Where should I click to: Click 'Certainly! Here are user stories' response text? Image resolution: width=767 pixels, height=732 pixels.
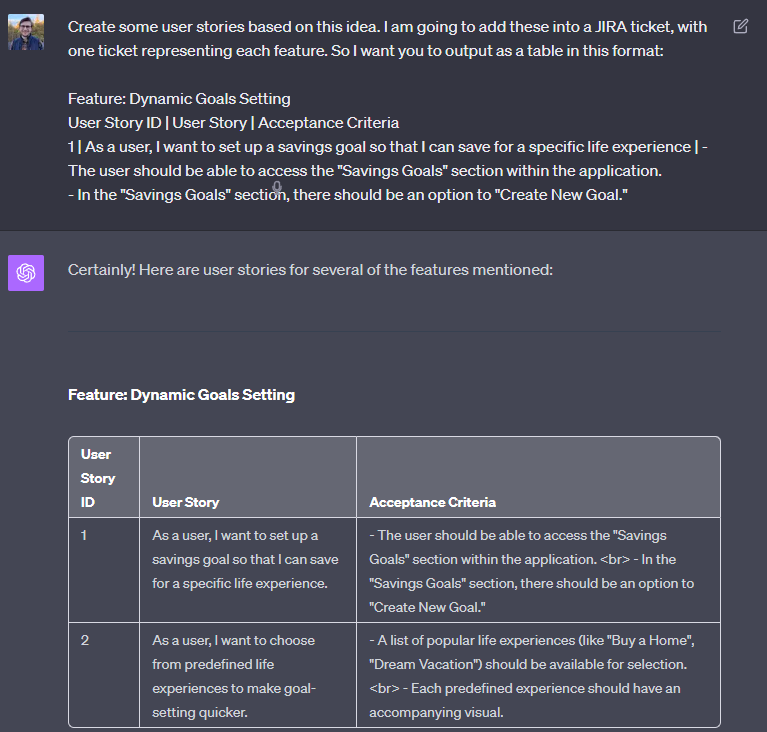click(x=310, y=270)
